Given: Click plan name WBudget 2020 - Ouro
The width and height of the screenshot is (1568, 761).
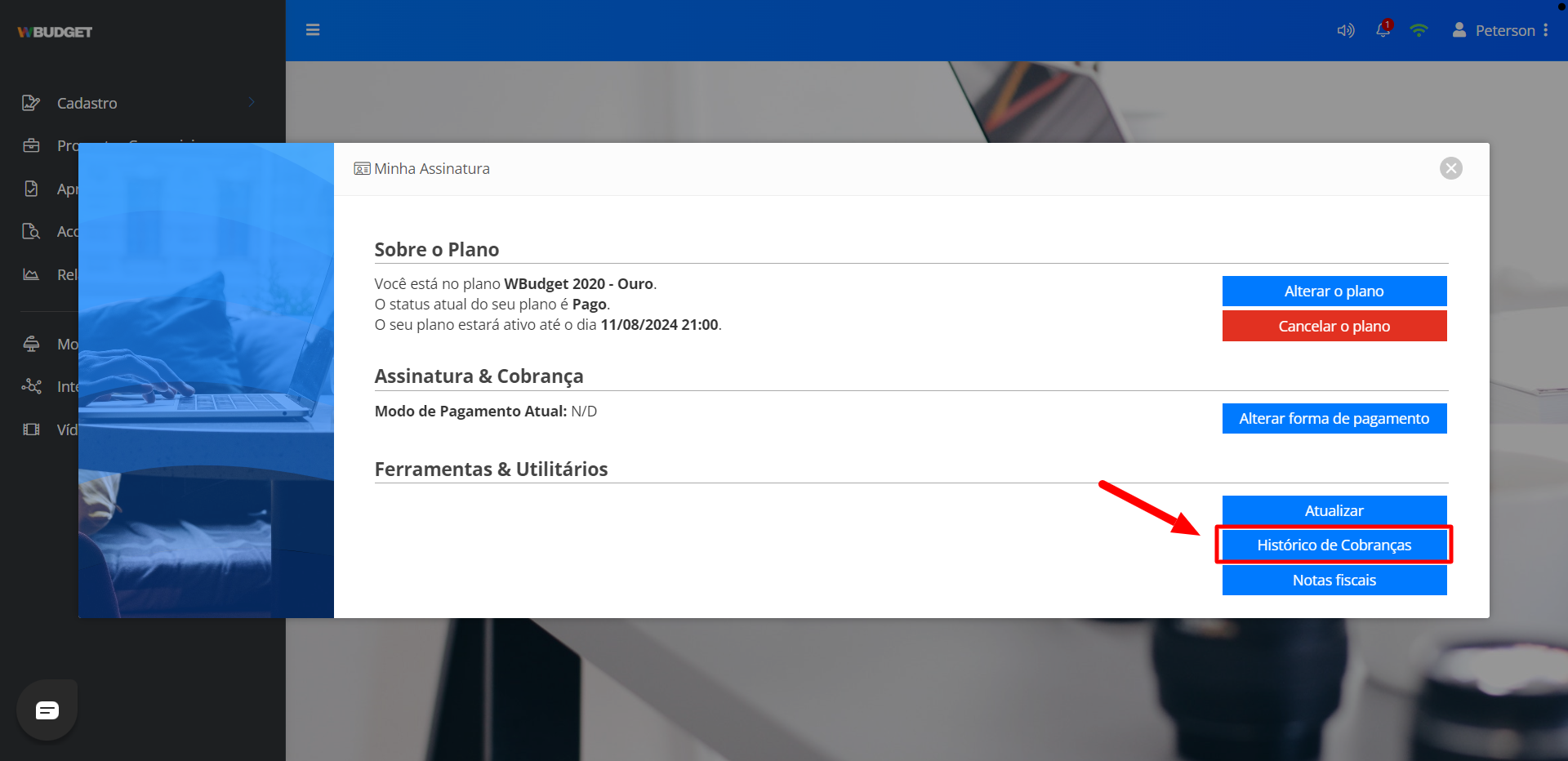Looking at the screenshot, I should point(578,283).
